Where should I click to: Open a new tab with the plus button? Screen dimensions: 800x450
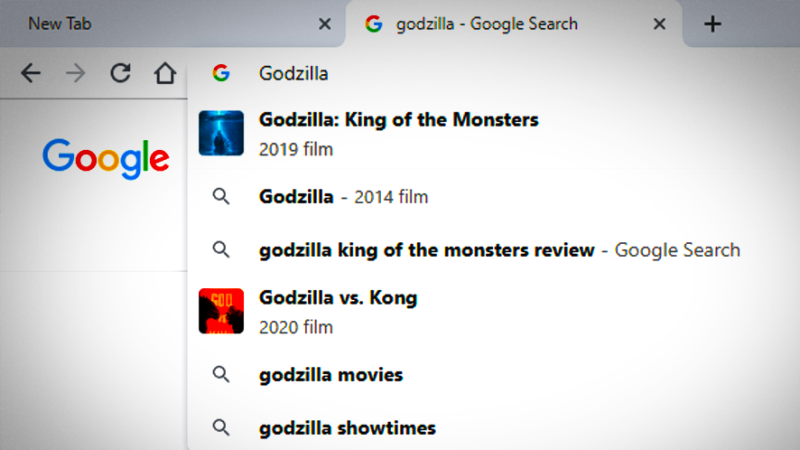click(712, 24)
